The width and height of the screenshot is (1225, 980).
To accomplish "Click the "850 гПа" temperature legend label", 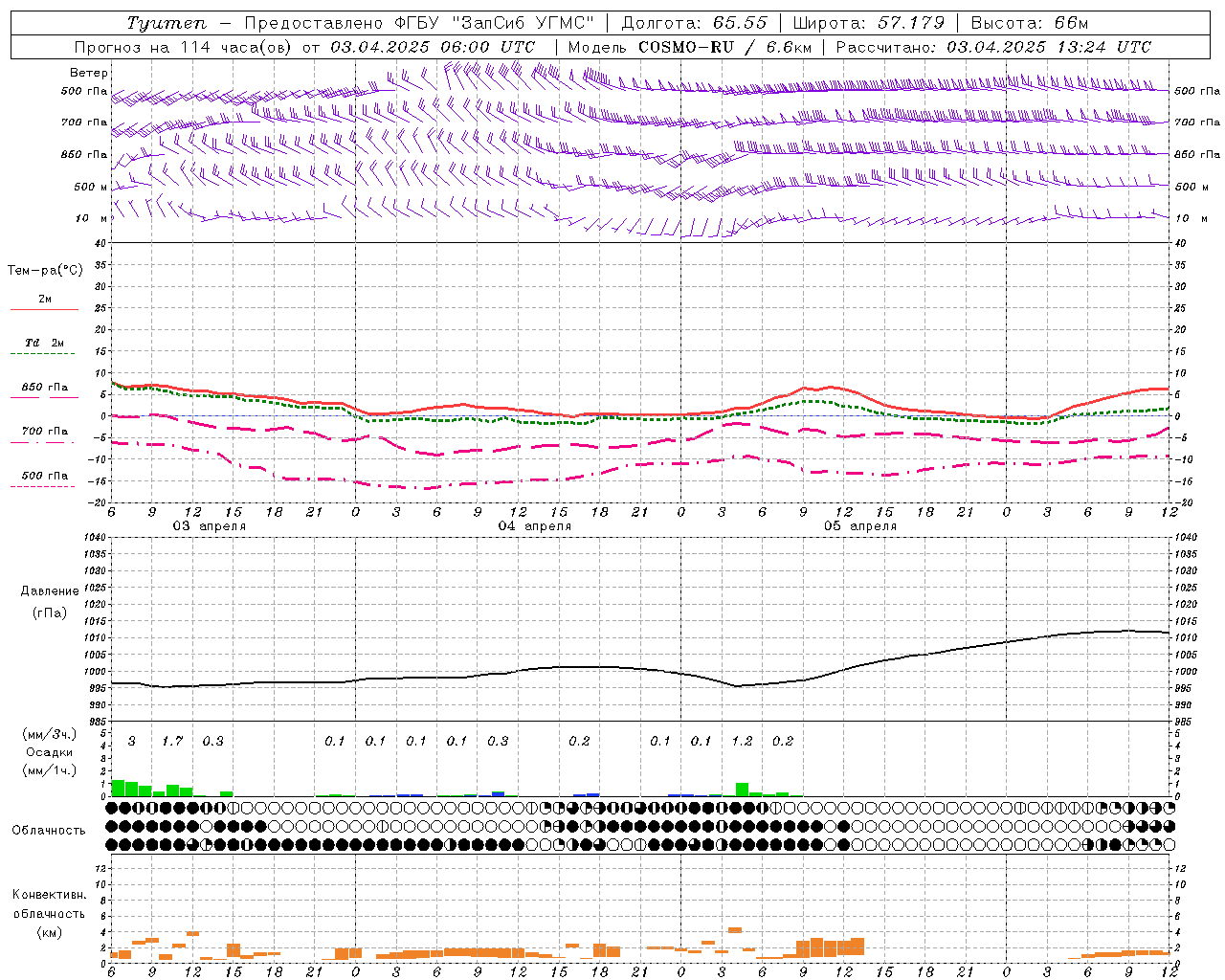I will pyautogui.click(x=45, y=388).
